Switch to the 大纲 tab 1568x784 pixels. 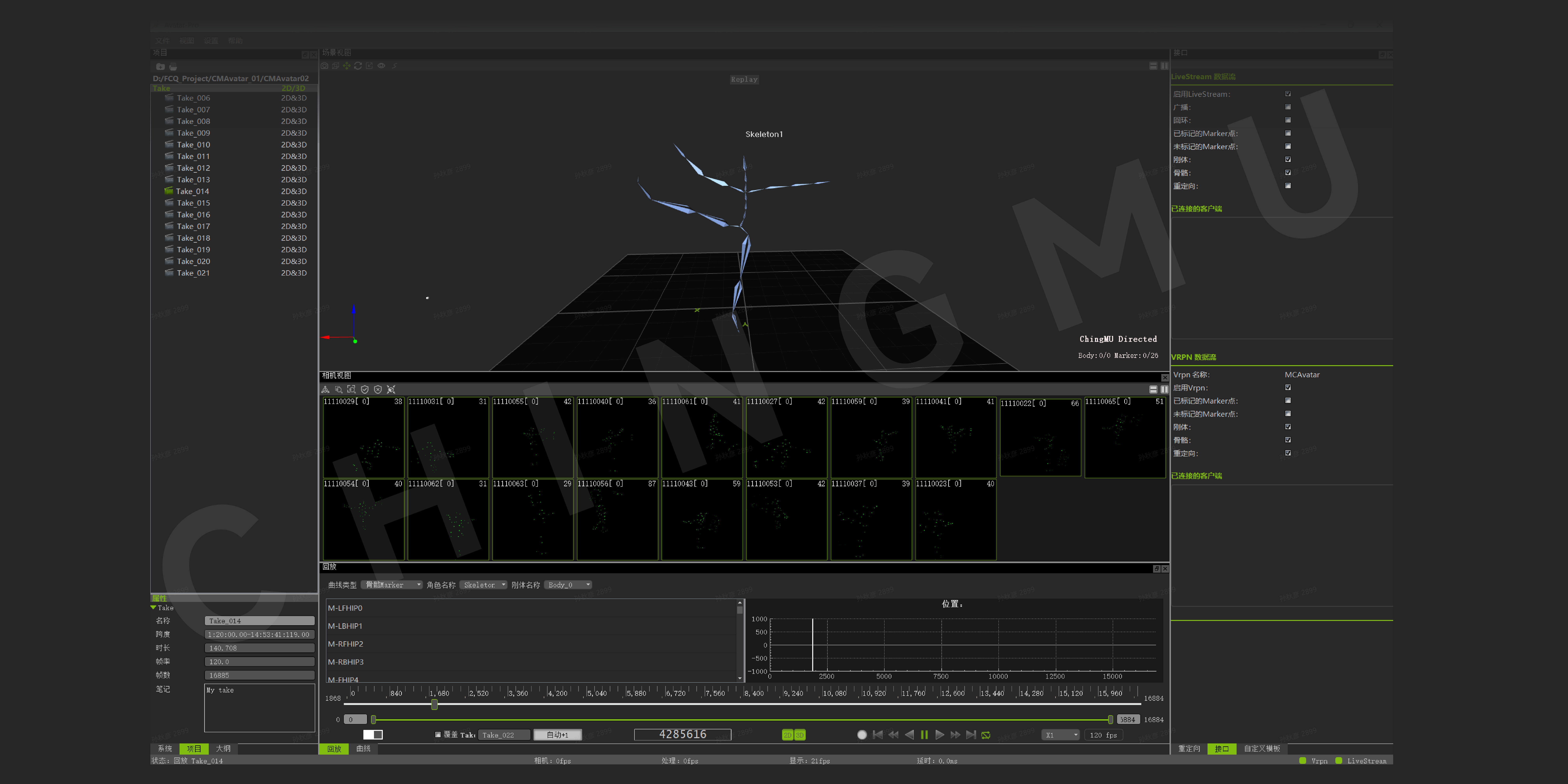pos(223,749)
